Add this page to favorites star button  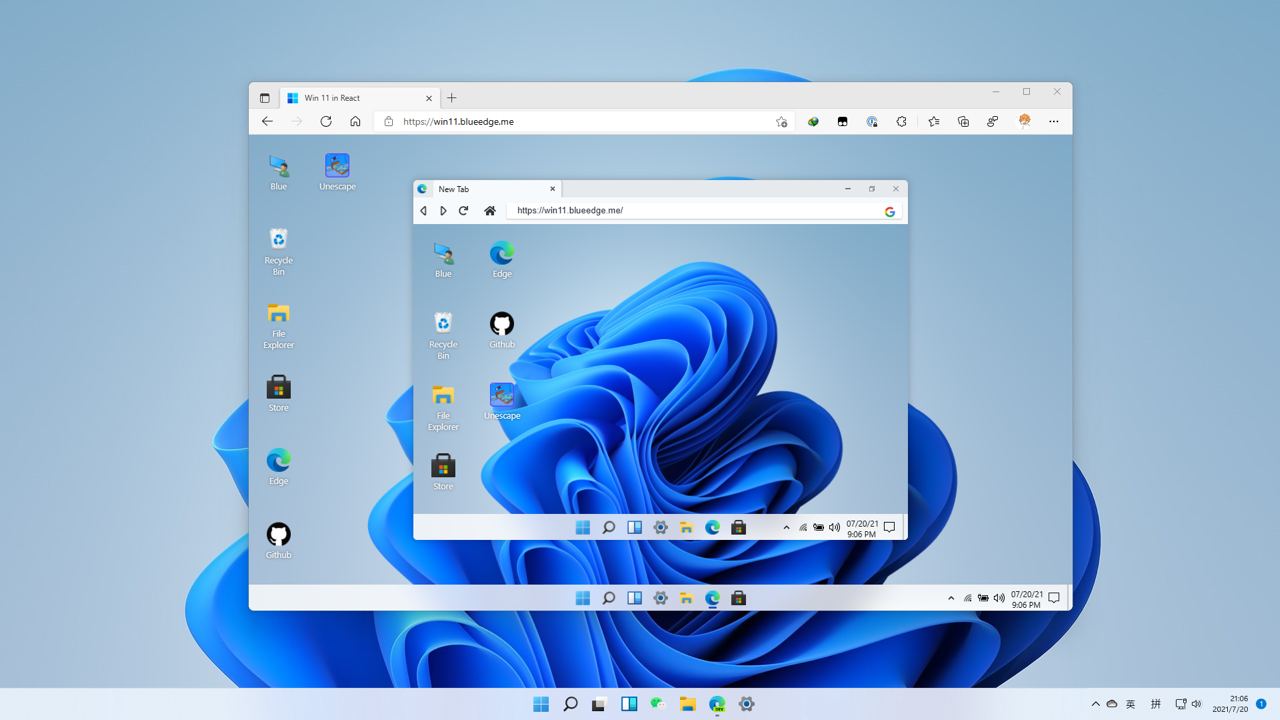[x=781, y=121]
